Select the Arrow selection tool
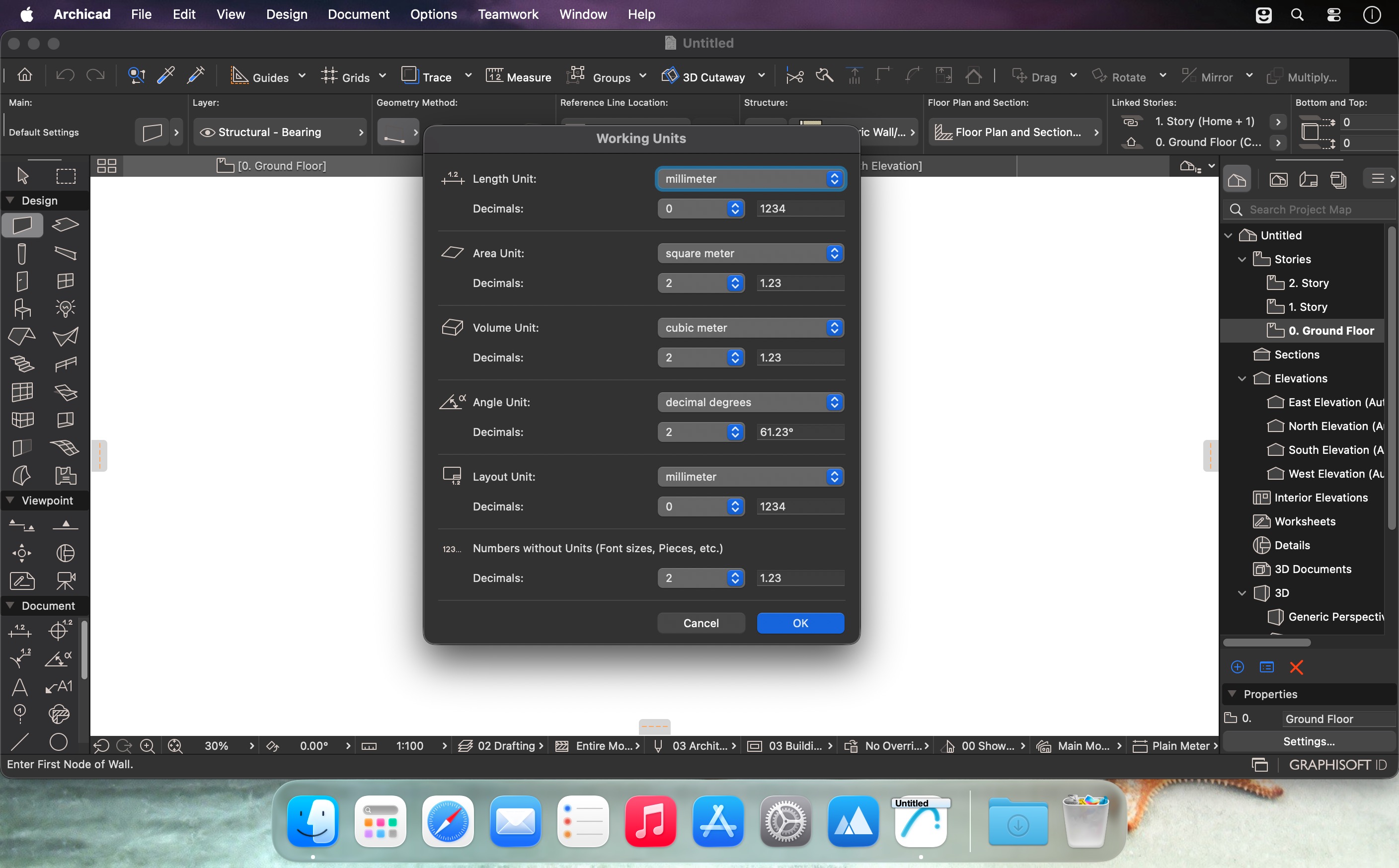Viewport: 1399px width, 868px height. tap(22, 175)
